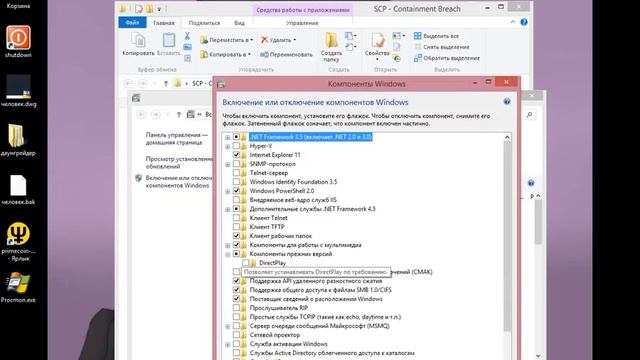The height and width of the screenshot is (360, 640).
Task: Open the Explorer ribbon help icon
Action: pos(524,22)
